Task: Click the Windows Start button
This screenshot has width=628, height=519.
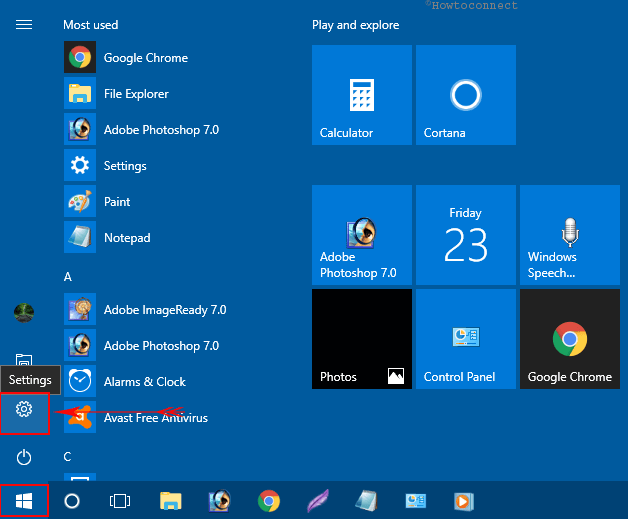Action: click(x=24, y=501)
